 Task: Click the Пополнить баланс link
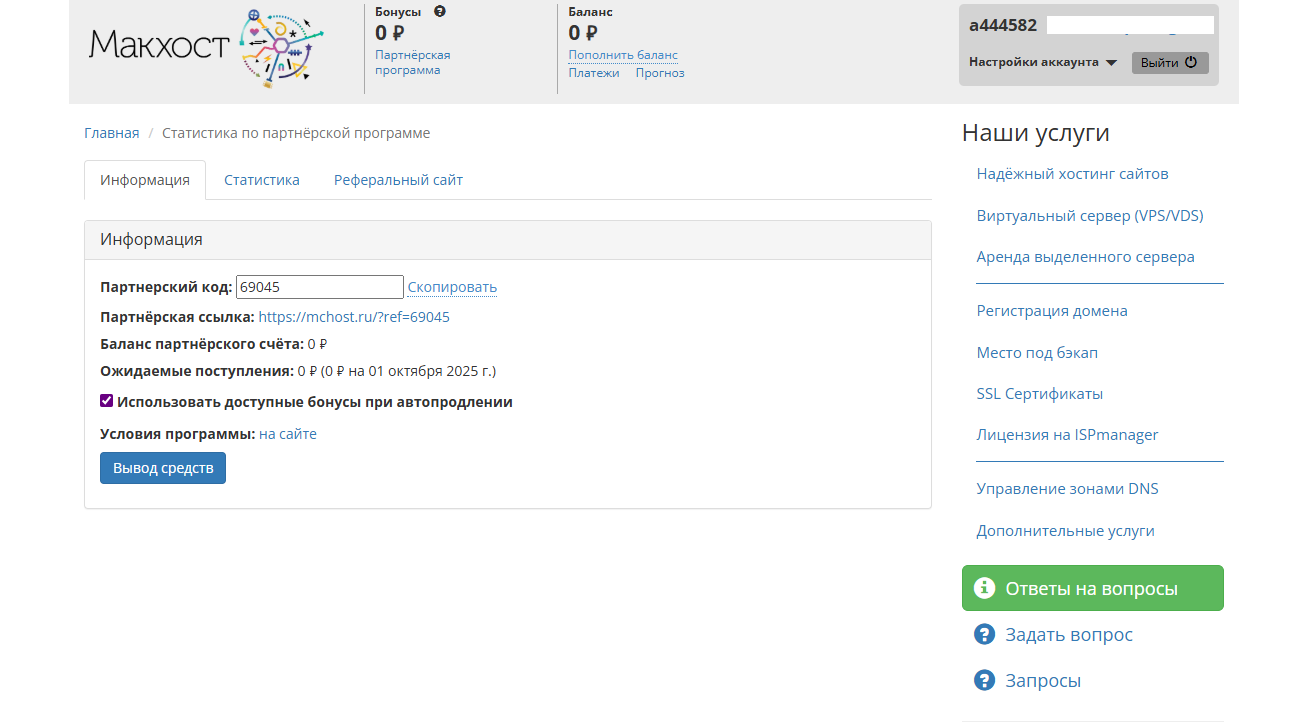pos(622,55)
